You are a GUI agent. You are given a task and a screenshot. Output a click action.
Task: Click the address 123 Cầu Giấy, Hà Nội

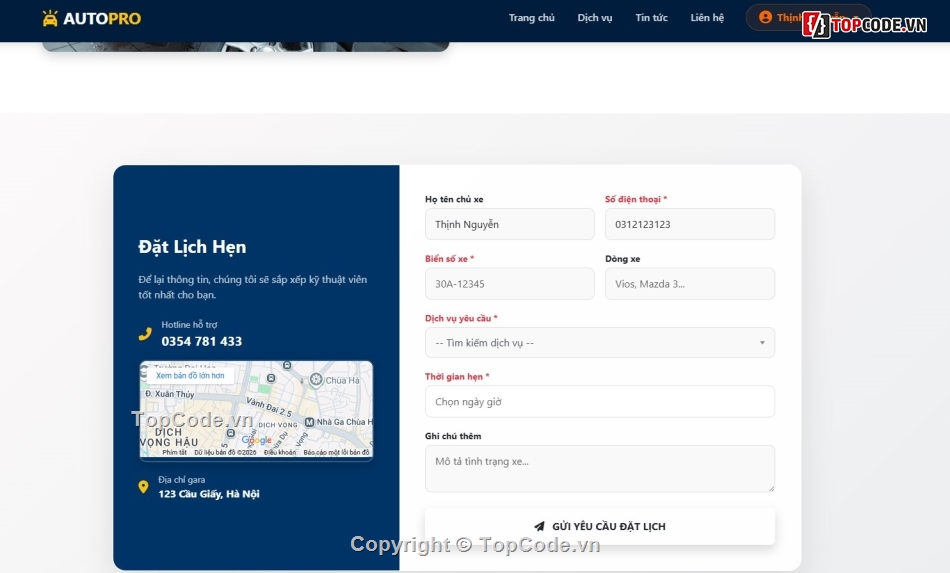pos(209,494)
